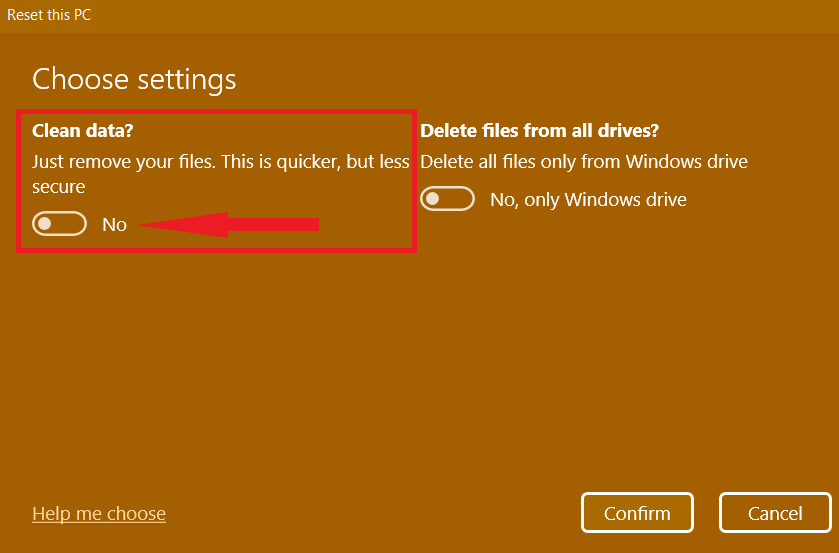Click the Cancel button

775,513
